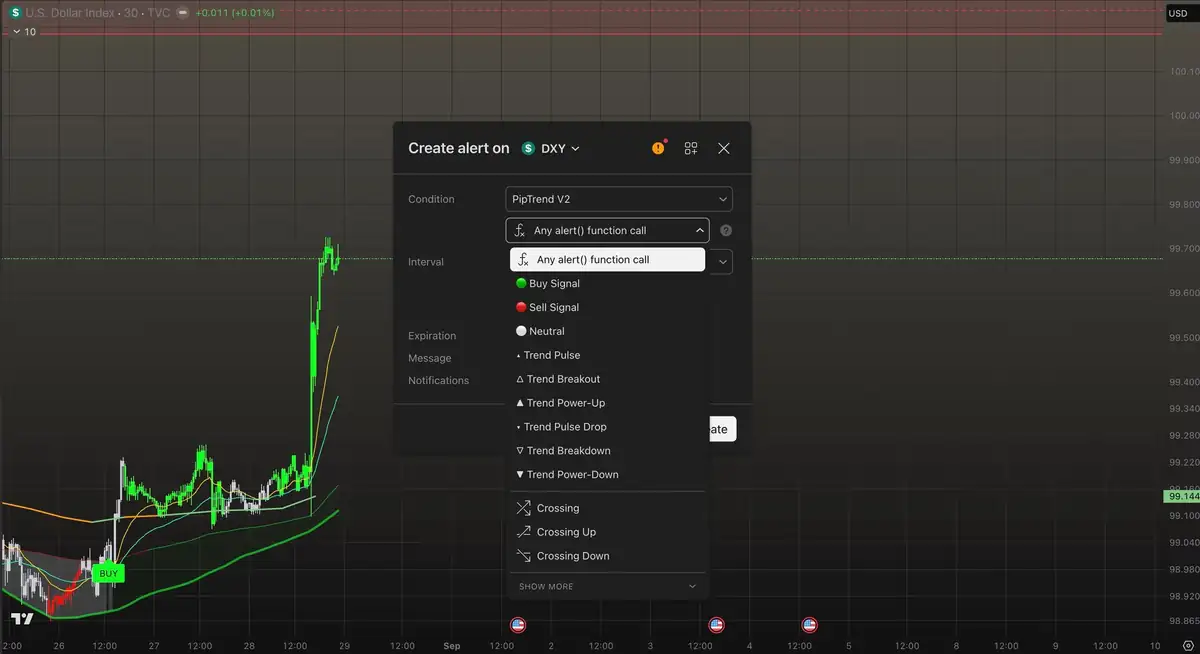This screenshot has width=1200, height=654.
Task: Open the US flag event marker before date 2
Action: [518, 625]
